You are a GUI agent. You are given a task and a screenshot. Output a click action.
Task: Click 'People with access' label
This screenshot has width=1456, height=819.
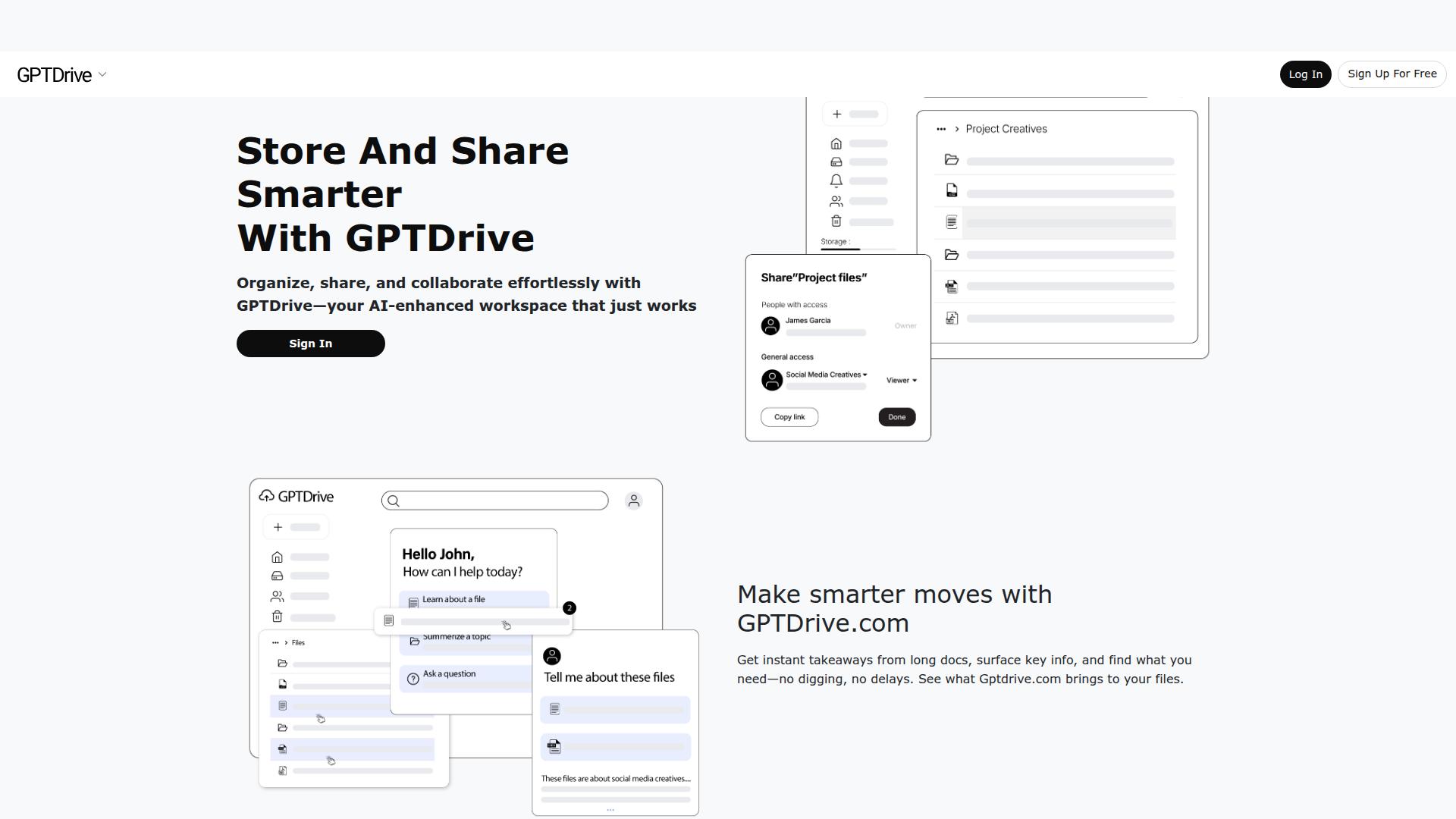point(794,305)
